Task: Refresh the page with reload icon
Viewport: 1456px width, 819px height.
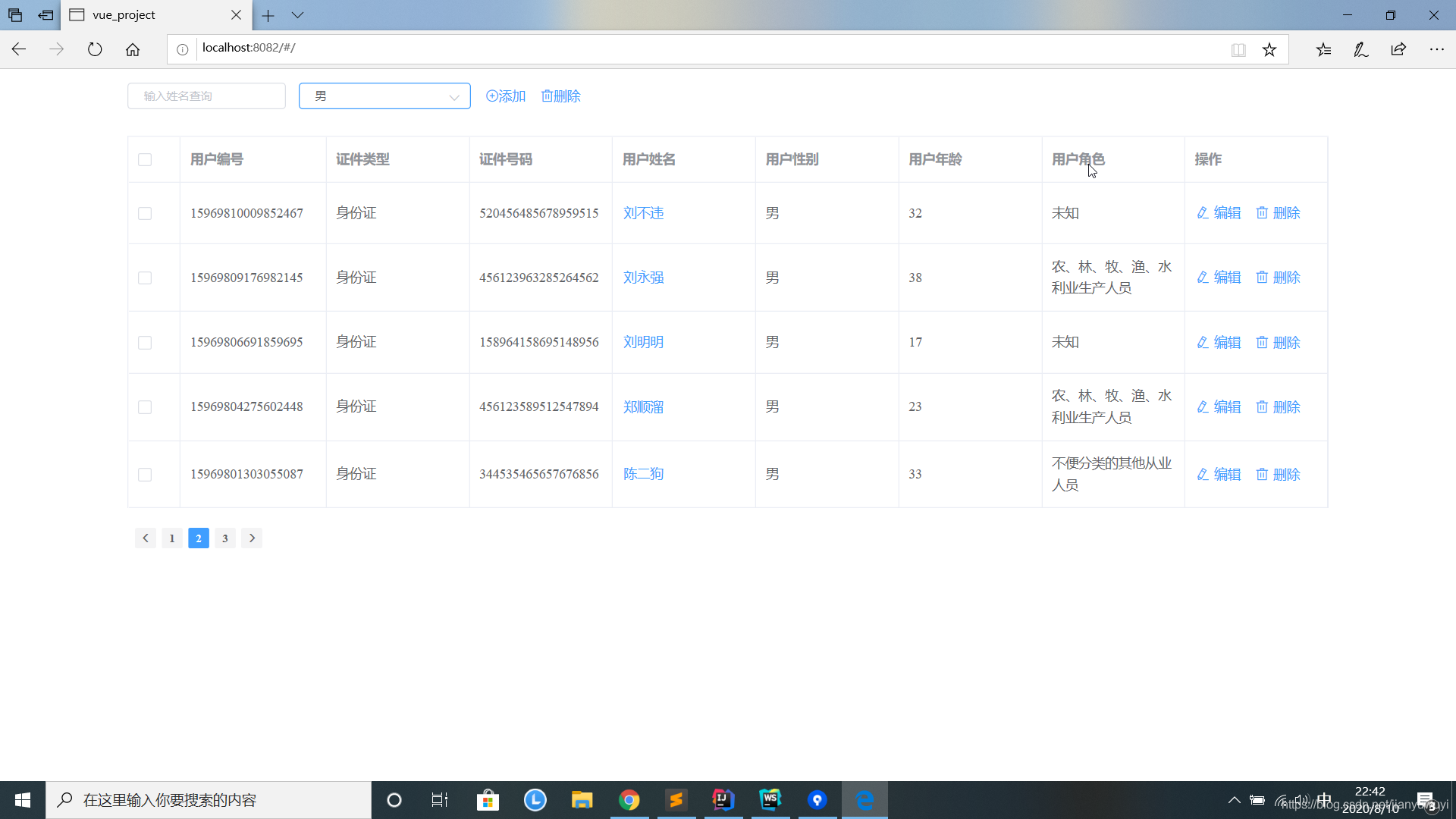Action: click(x=95, y=49)
